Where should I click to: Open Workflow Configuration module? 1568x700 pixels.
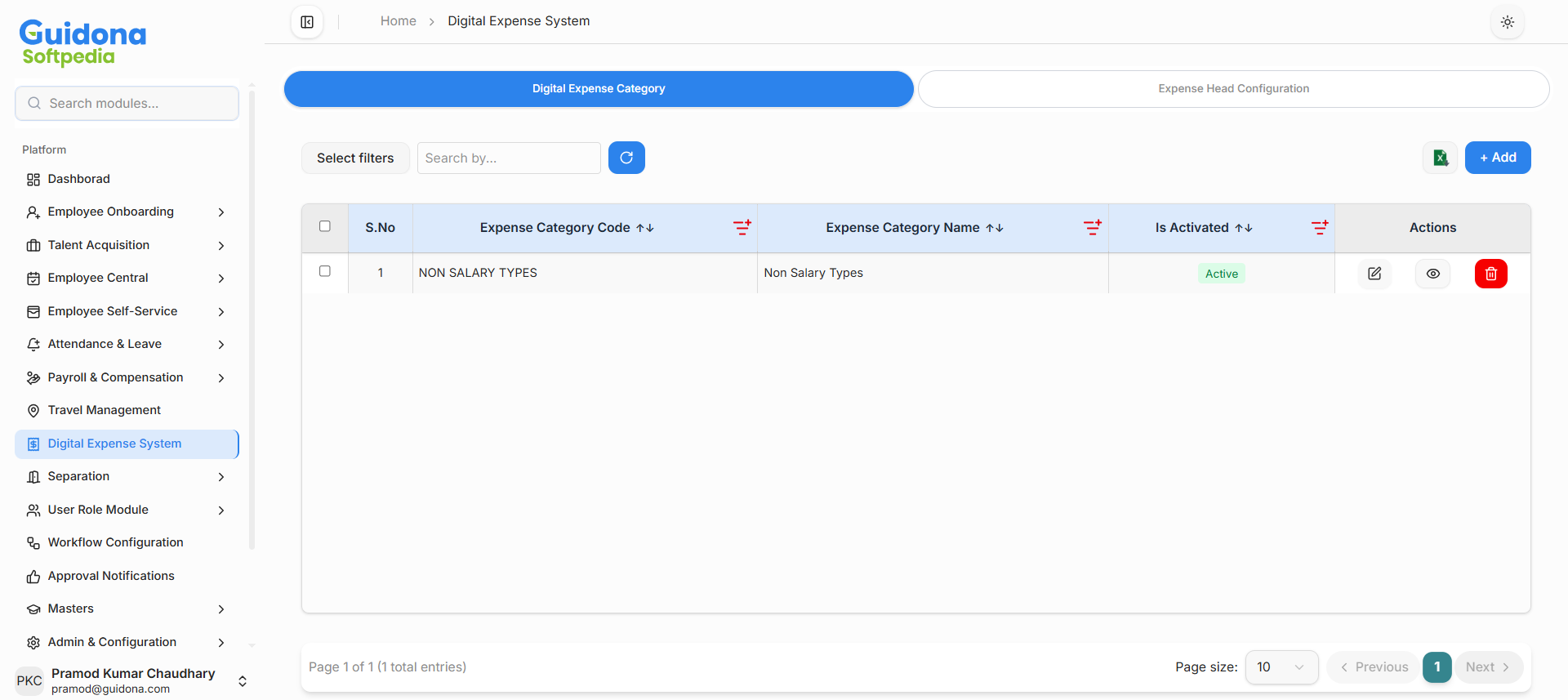point(127,543)
